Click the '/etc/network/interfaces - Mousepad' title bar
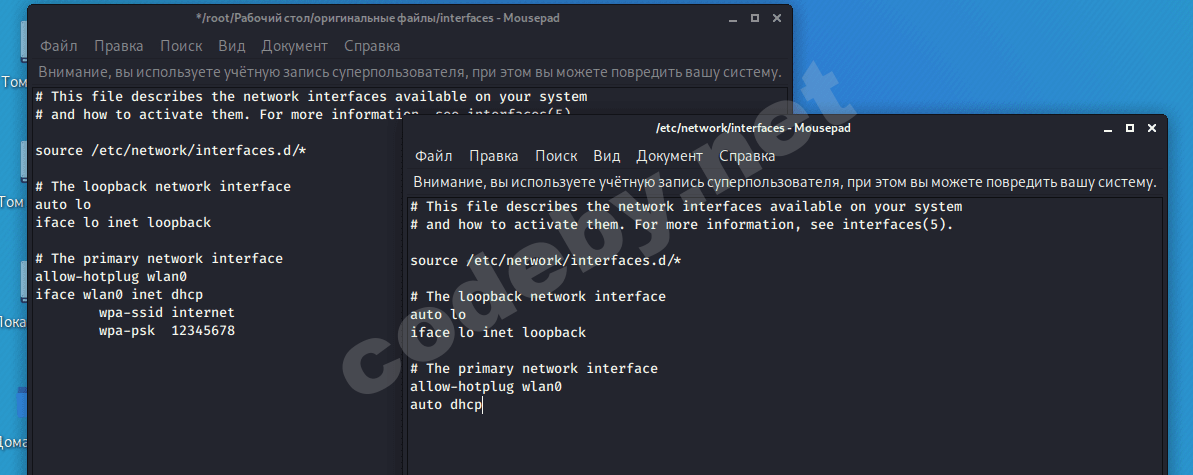Screen dimensions: 1193x475 pyautogui.click(x=752, y=128)
